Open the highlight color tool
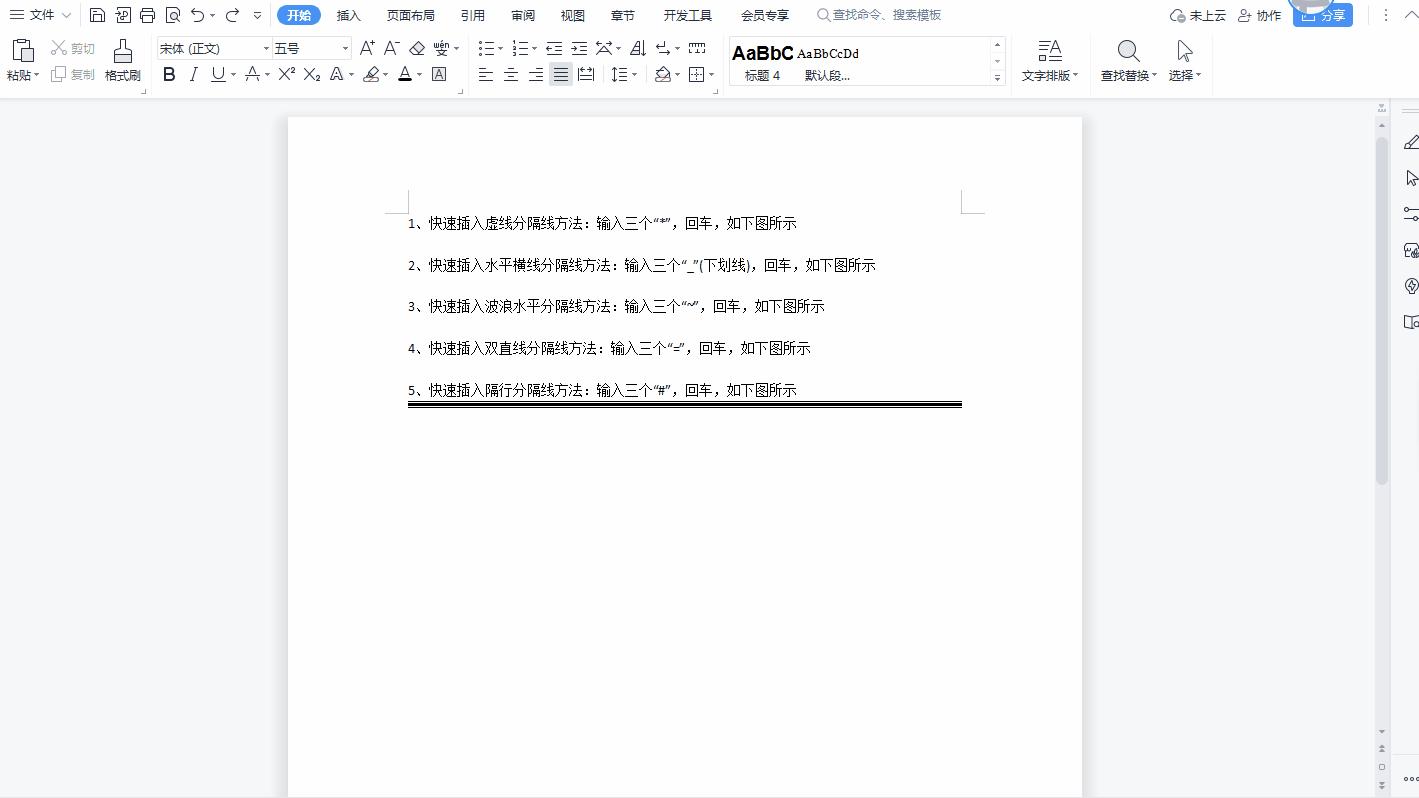 (373, 73)
